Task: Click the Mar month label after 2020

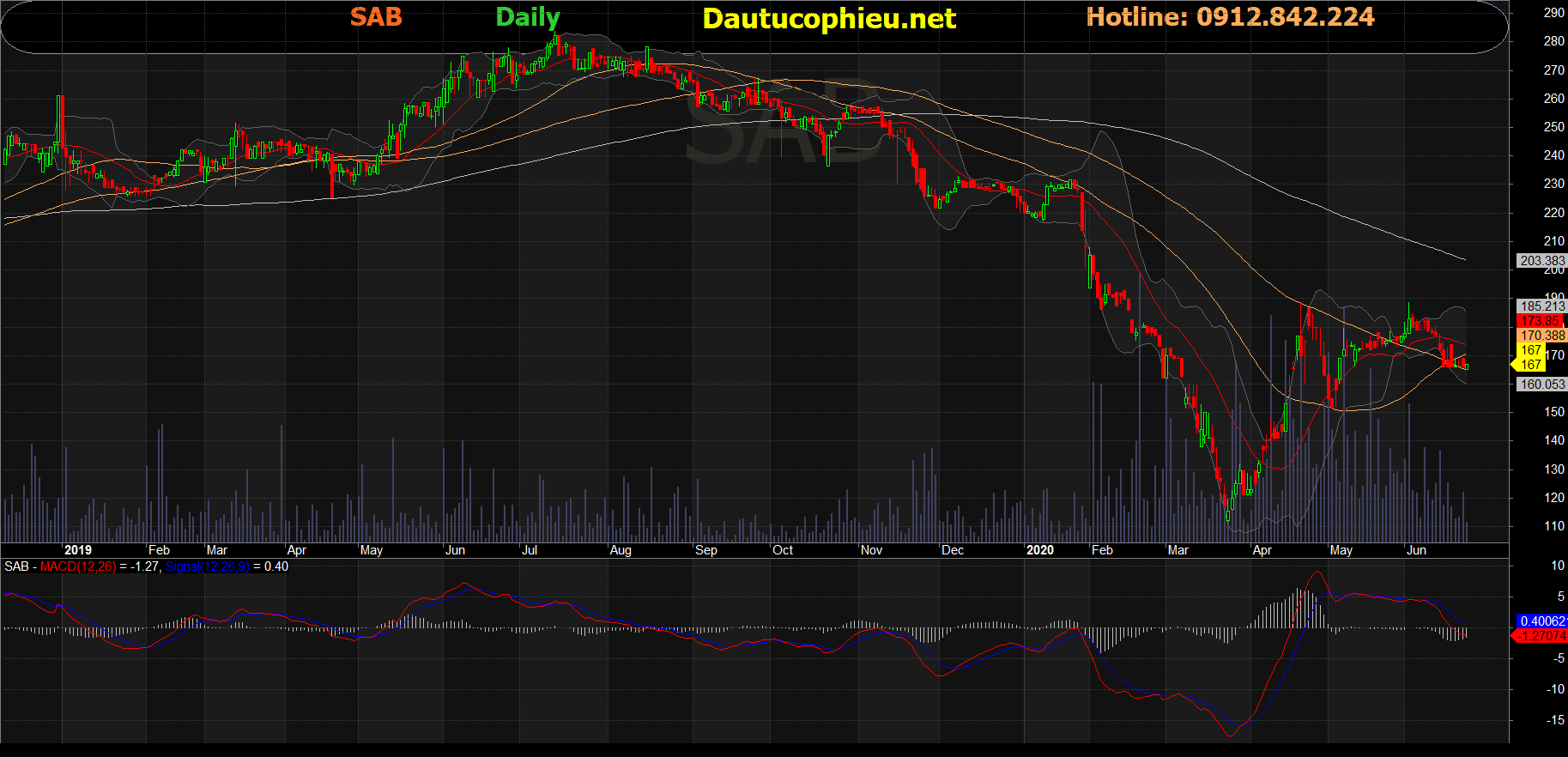Action: tap(1178, 550)
